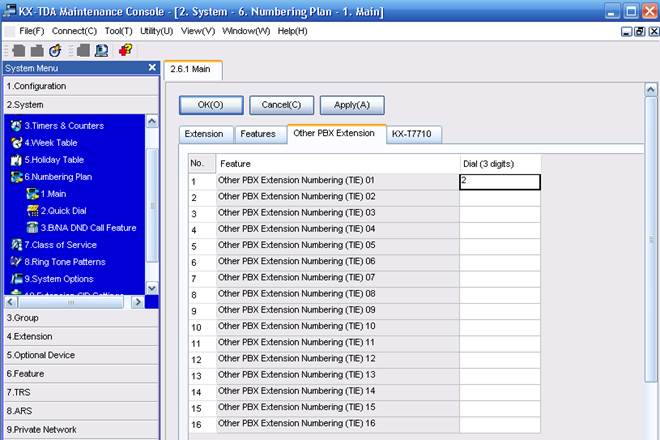Open the File(F) menu

pos(32,31)
